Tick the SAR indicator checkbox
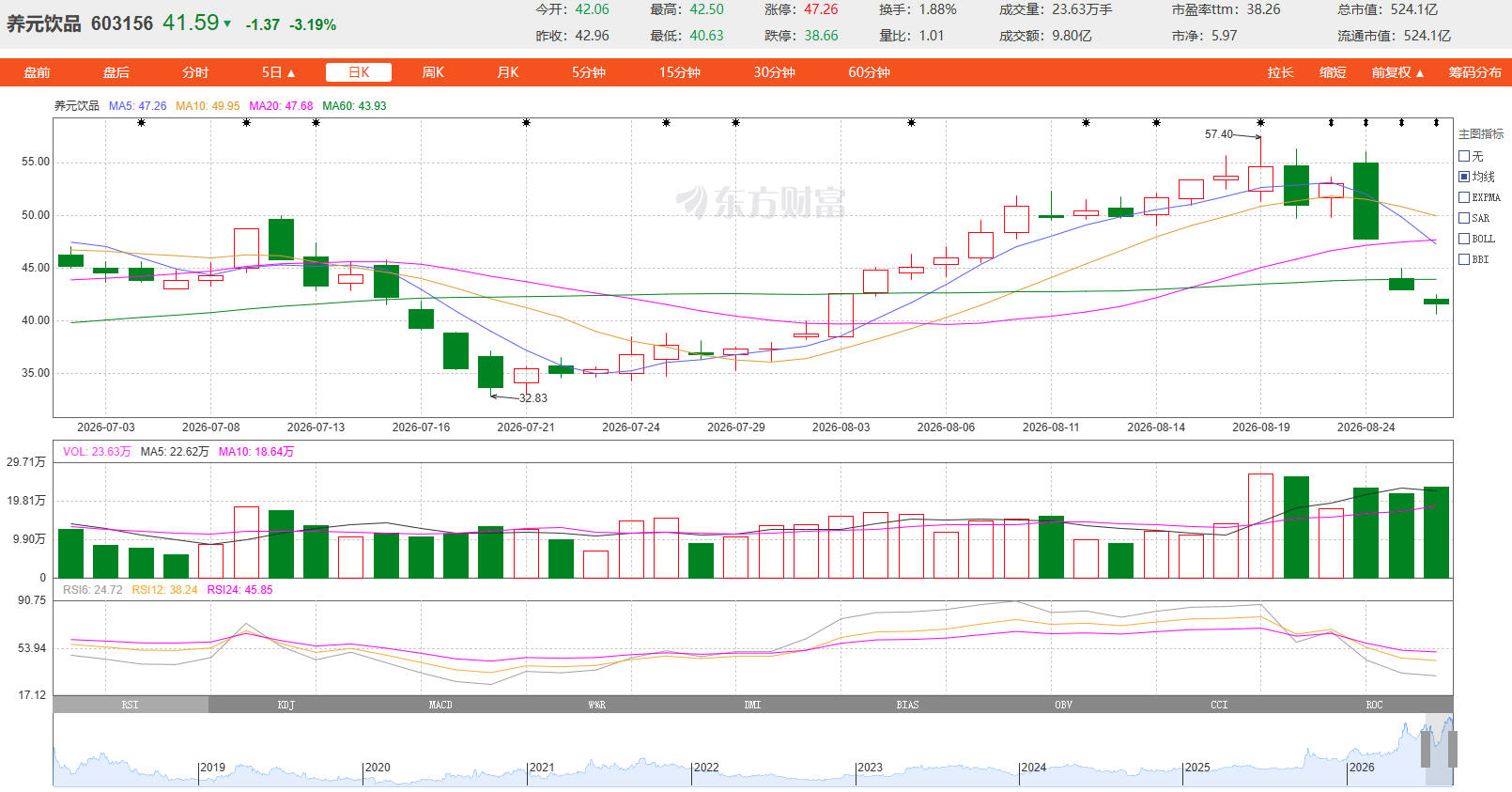The width and height of the screenshot is (1512, 792). coord(1464,218)
